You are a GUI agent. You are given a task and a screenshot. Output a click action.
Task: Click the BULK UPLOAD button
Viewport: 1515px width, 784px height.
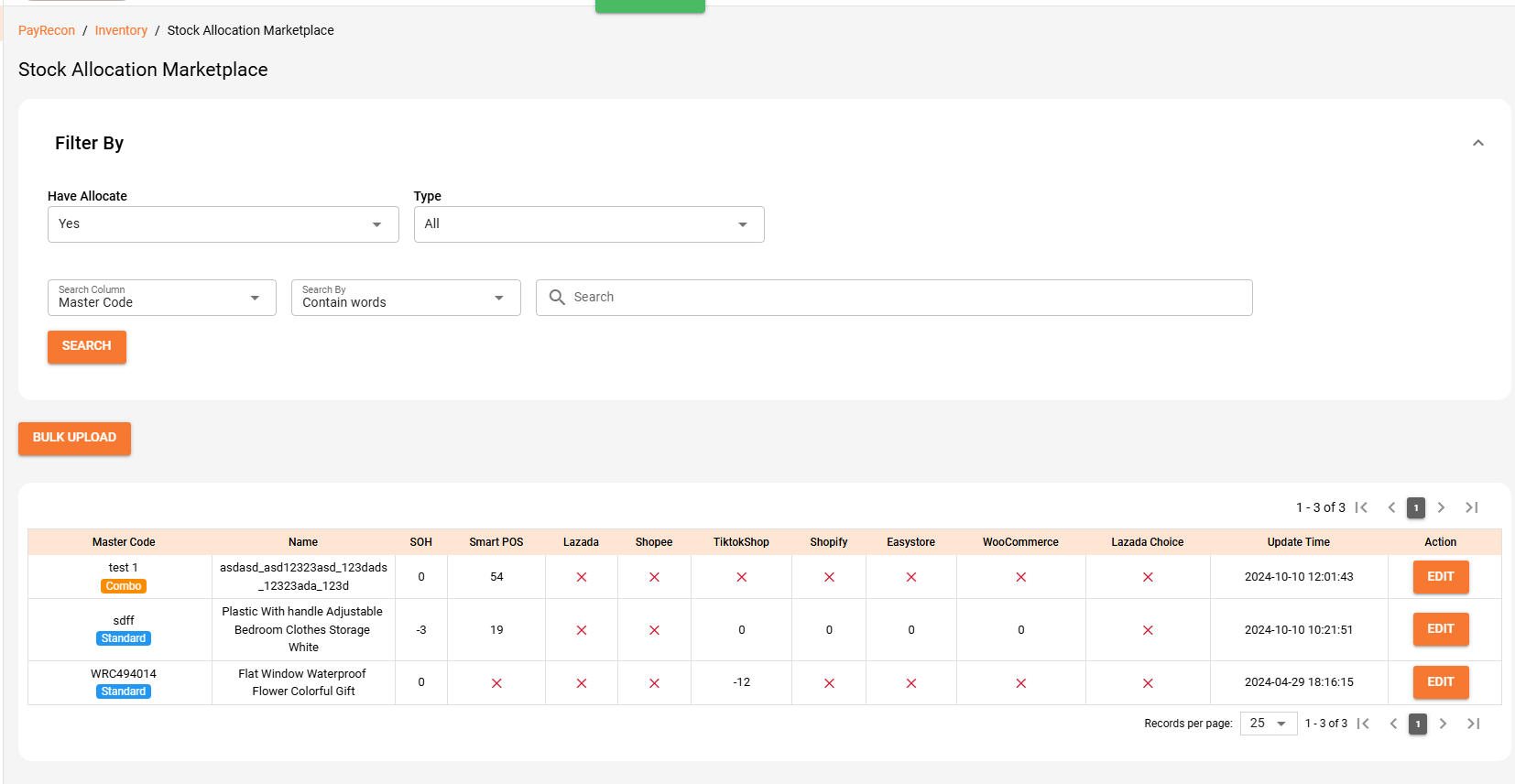[x=74, y=438]
